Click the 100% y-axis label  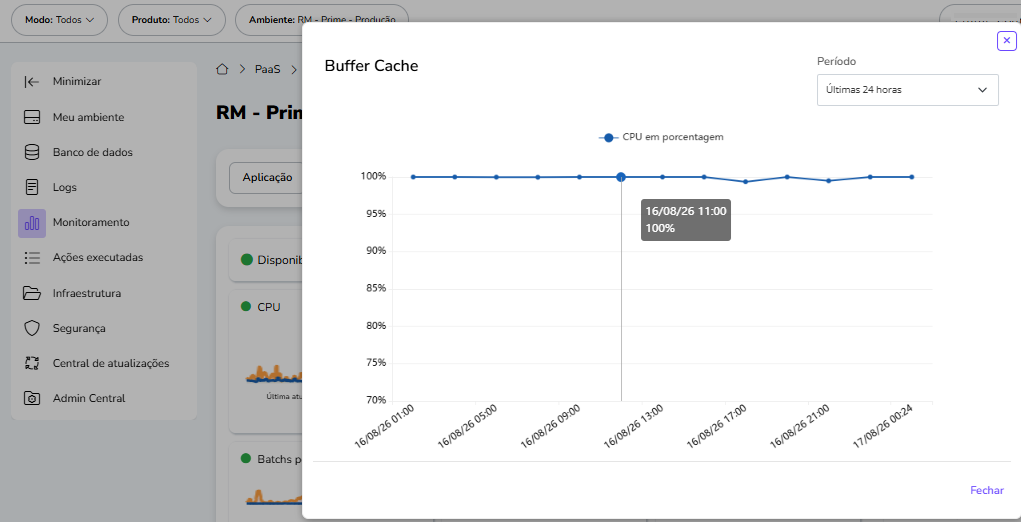click(x=374, y=176)
